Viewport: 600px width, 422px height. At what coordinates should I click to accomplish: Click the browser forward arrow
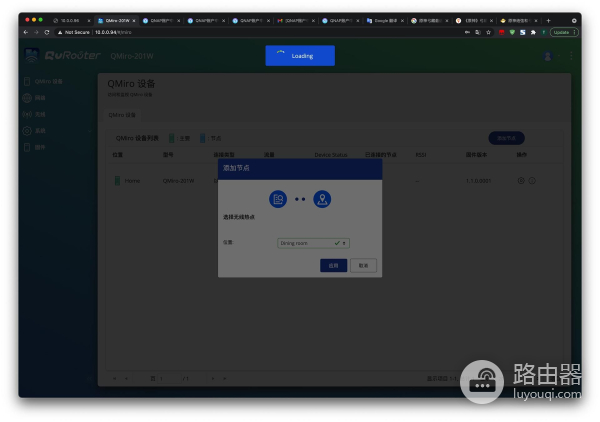tap(36, 32)
